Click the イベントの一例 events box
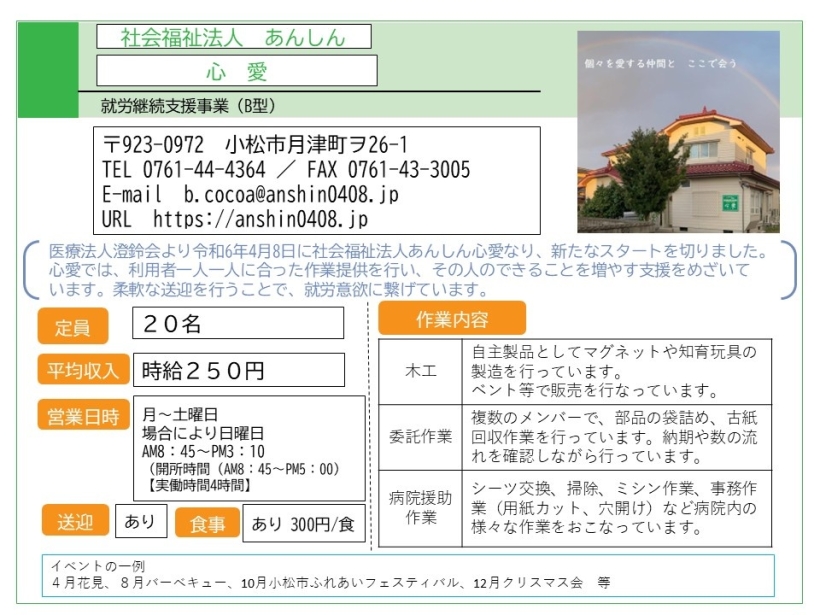This screenshot has width=820, height=615. [x=410, y=575]
